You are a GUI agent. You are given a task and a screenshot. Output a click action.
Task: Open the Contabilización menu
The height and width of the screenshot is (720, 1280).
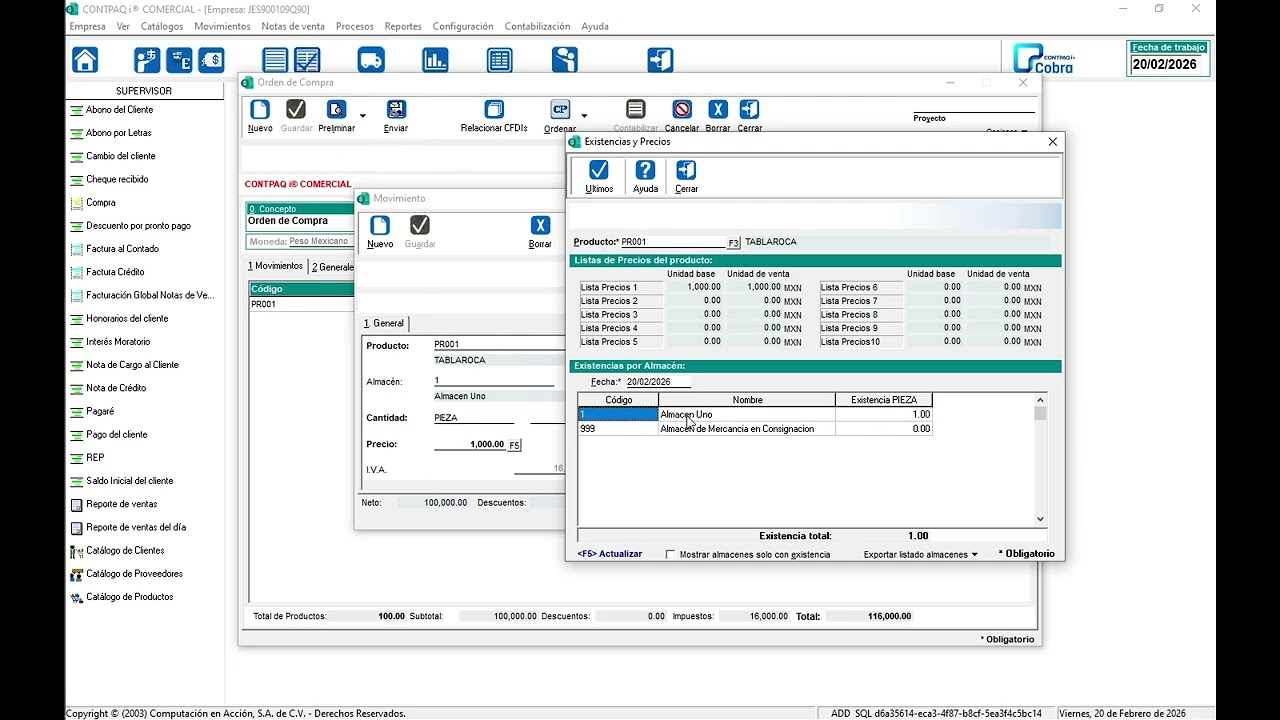(x=537, y=26)
